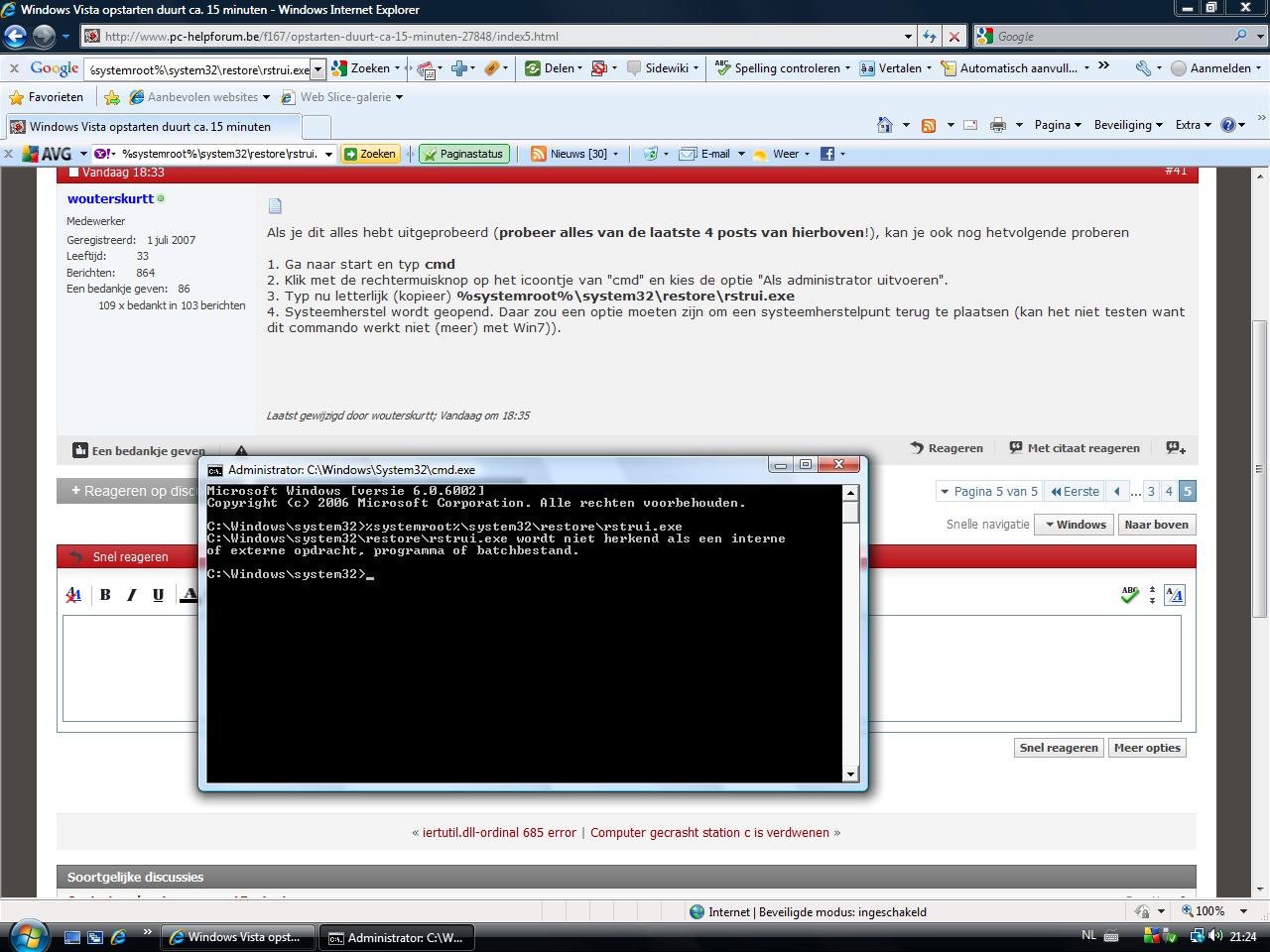Click Met citaat reageren on the post

[x=1075, y=448]
